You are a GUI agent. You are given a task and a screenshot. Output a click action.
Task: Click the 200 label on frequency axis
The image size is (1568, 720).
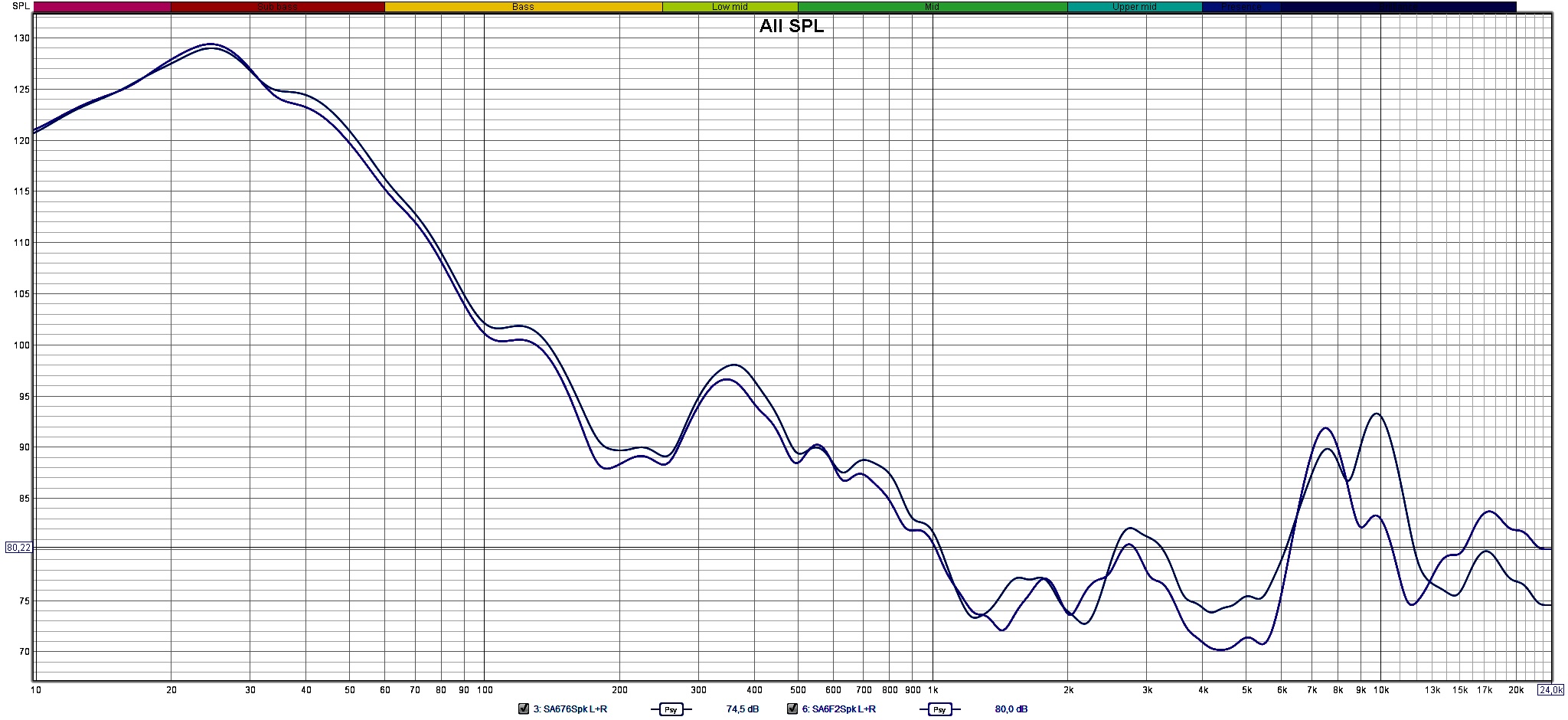(620, 690)
